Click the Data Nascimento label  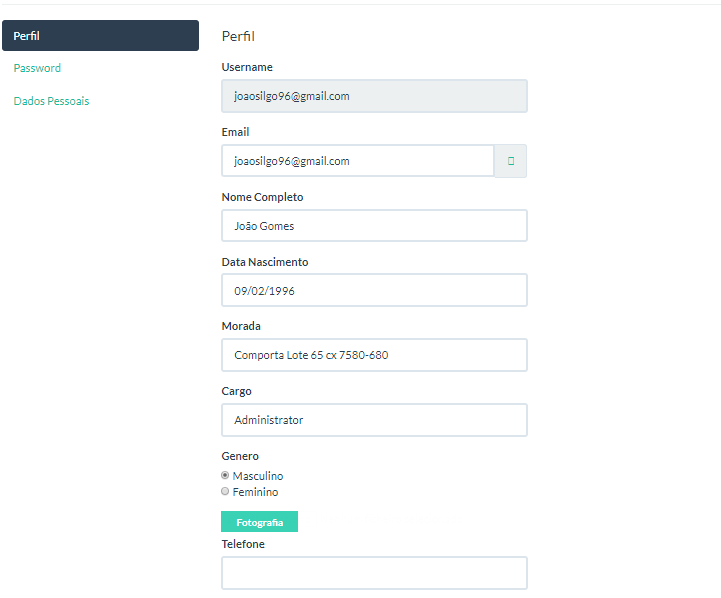(x=265, y=262)
